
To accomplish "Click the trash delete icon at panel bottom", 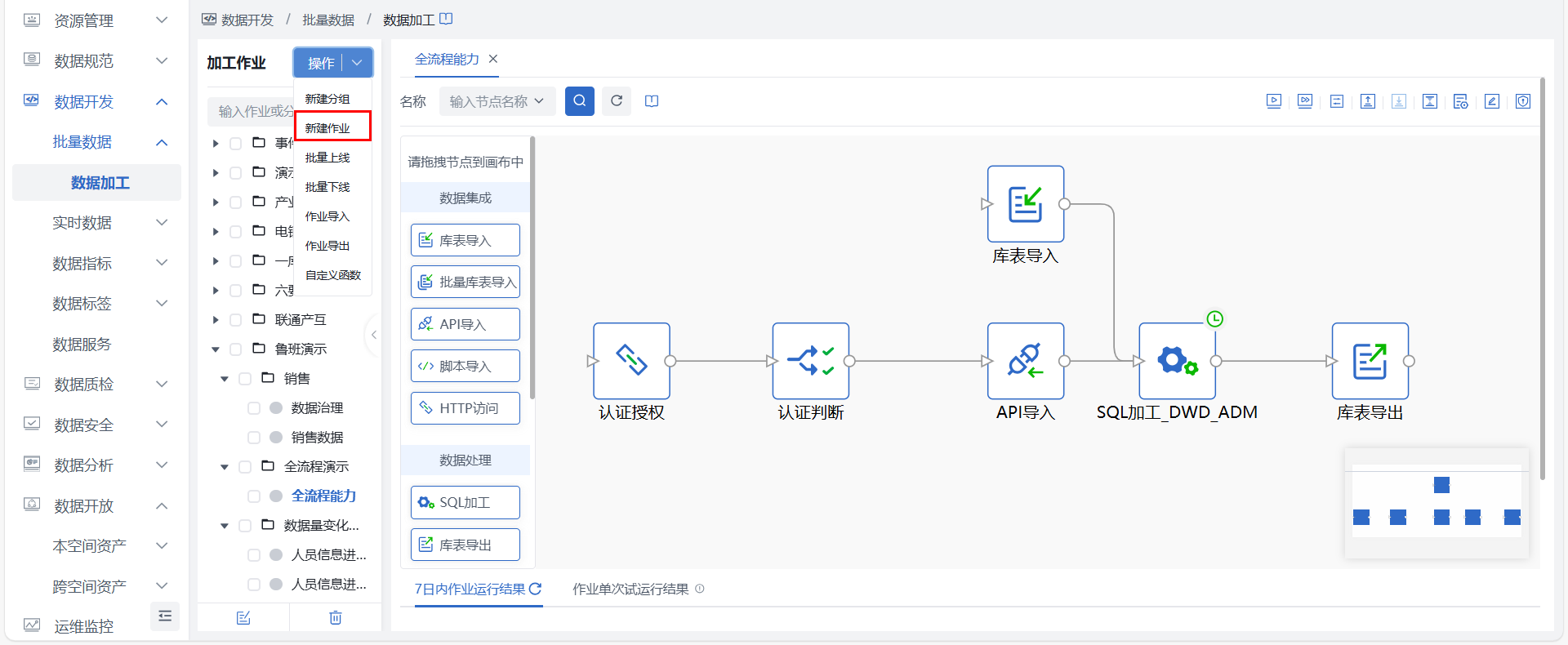I will click(335, 617).
